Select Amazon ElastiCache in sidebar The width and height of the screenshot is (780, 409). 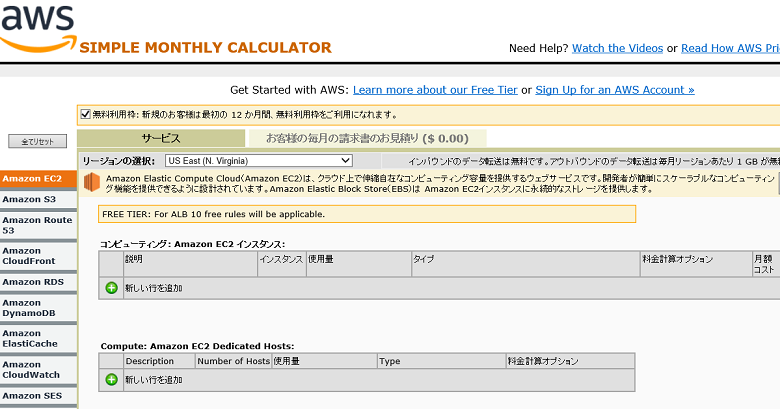pos(38,339)
